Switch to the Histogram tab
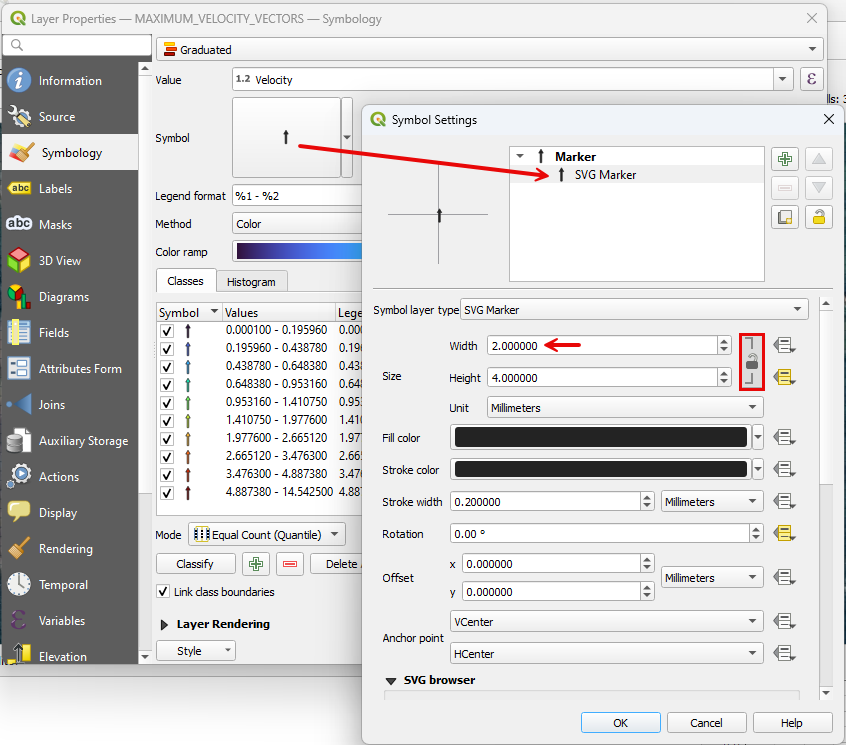 251,282
